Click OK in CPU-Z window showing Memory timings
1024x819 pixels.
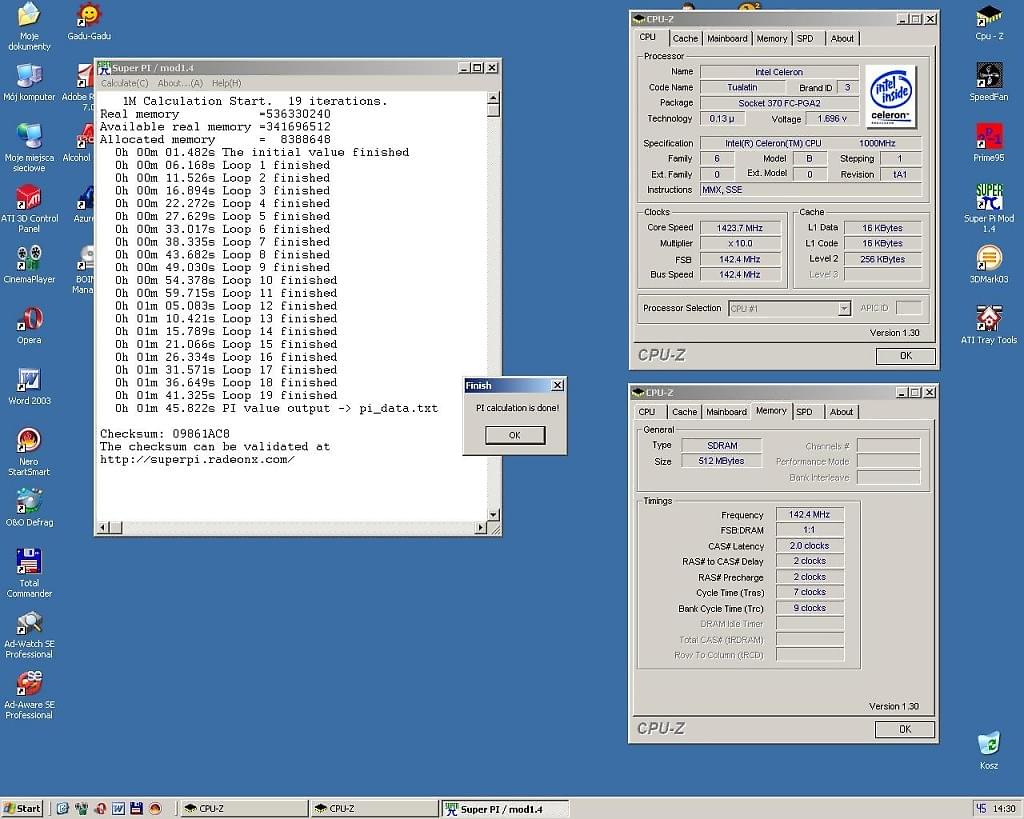904,730
